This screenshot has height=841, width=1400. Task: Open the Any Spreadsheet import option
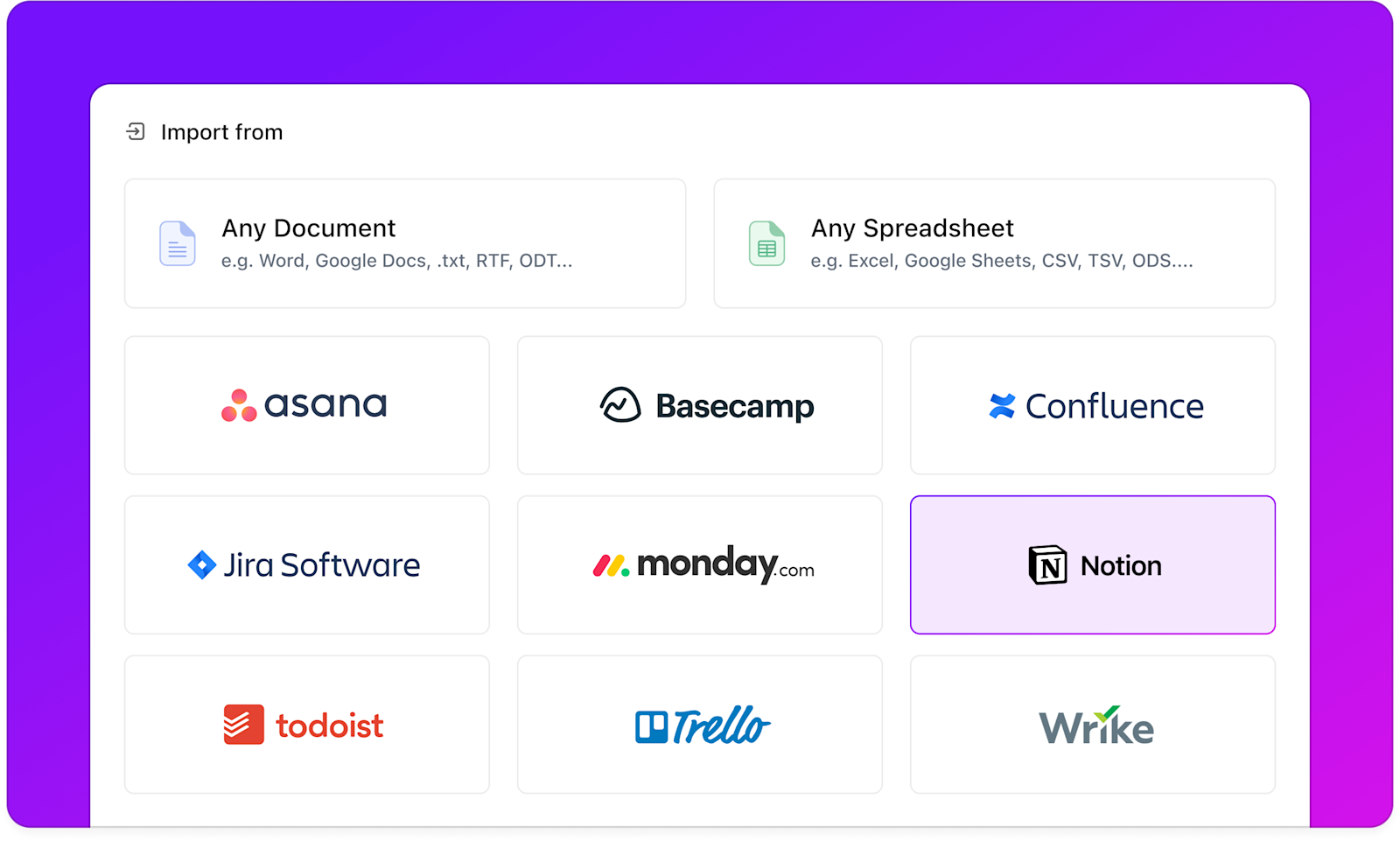tap(994, 243)
